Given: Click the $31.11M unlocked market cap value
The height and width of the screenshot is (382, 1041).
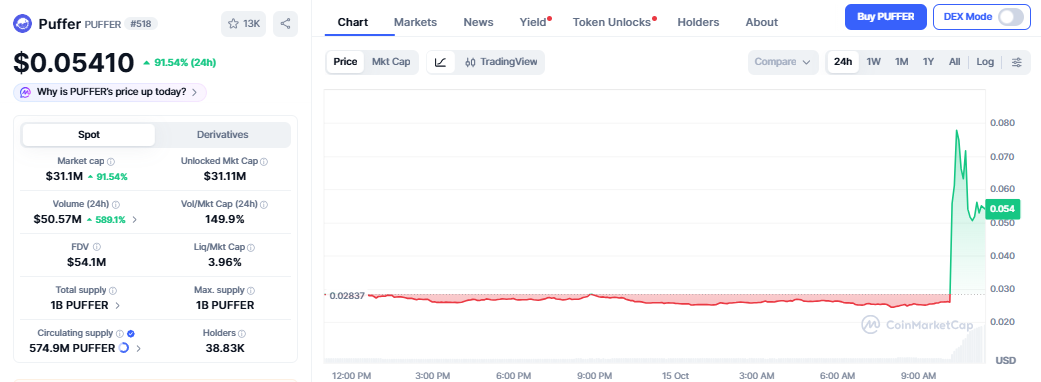Looking at the screenshot, I should 225,176.
